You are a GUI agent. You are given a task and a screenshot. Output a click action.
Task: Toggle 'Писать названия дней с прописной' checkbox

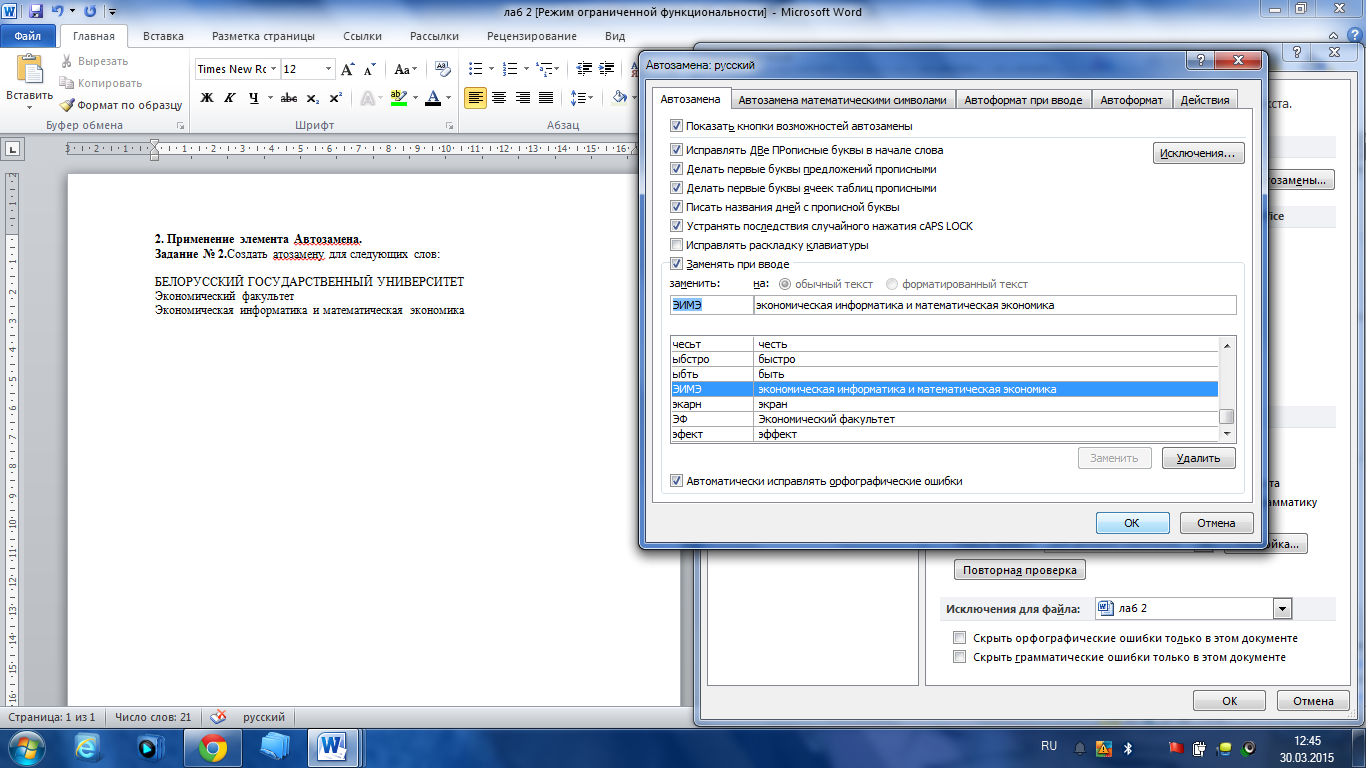pos(677,207)
